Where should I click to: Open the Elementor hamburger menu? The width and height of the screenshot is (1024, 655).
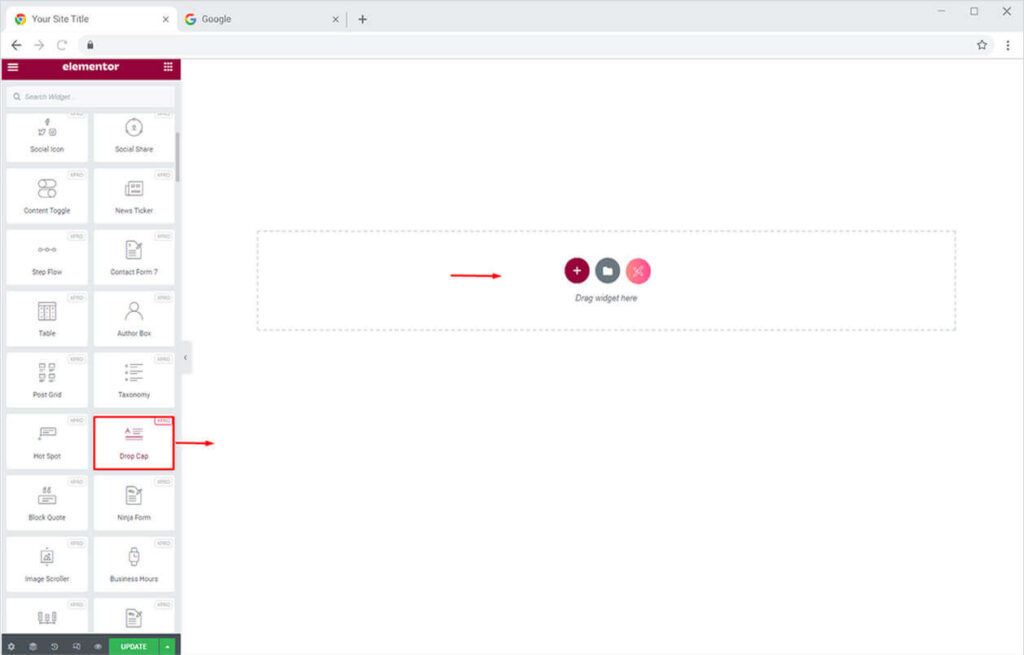tap(12, 67)
